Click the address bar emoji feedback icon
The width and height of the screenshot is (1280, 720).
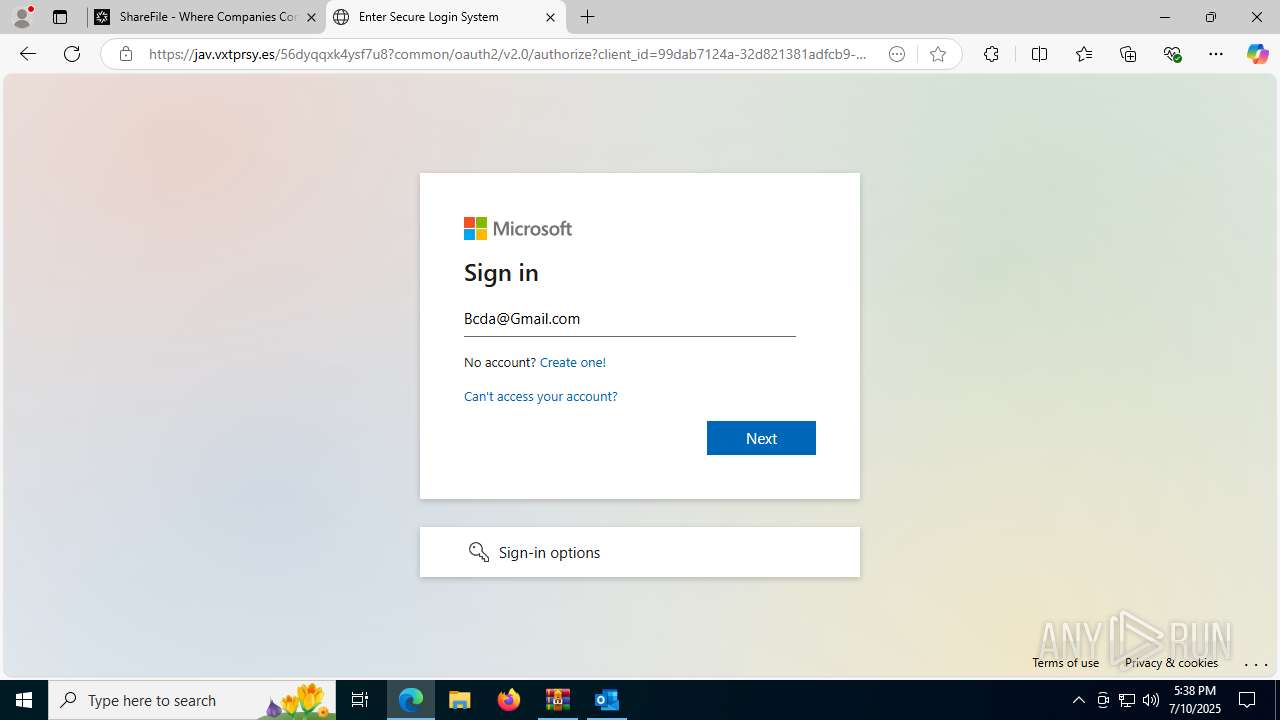click(897, 54)
